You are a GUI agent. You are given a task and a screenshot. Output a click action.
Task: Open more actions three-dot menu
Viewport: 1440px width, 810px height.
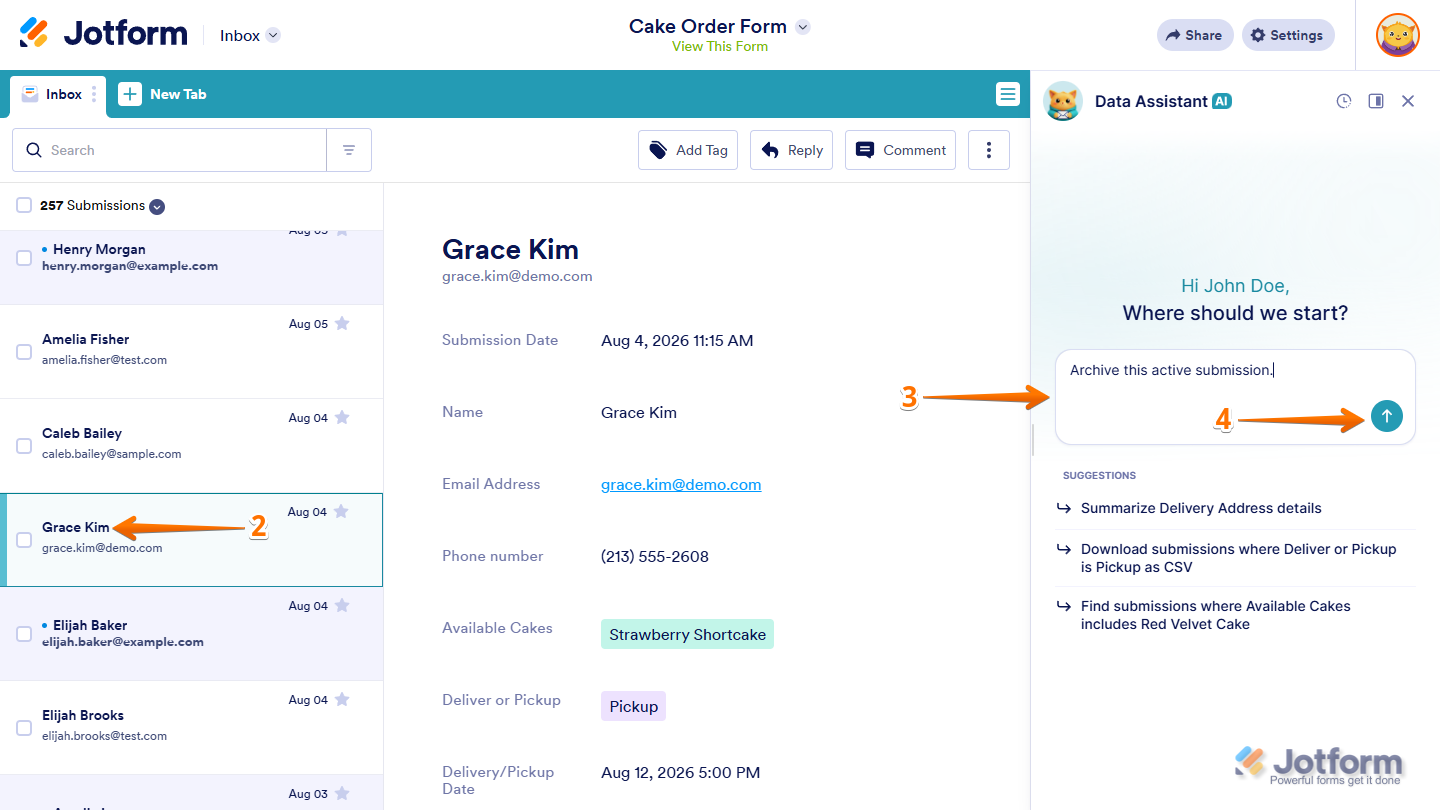989,150
